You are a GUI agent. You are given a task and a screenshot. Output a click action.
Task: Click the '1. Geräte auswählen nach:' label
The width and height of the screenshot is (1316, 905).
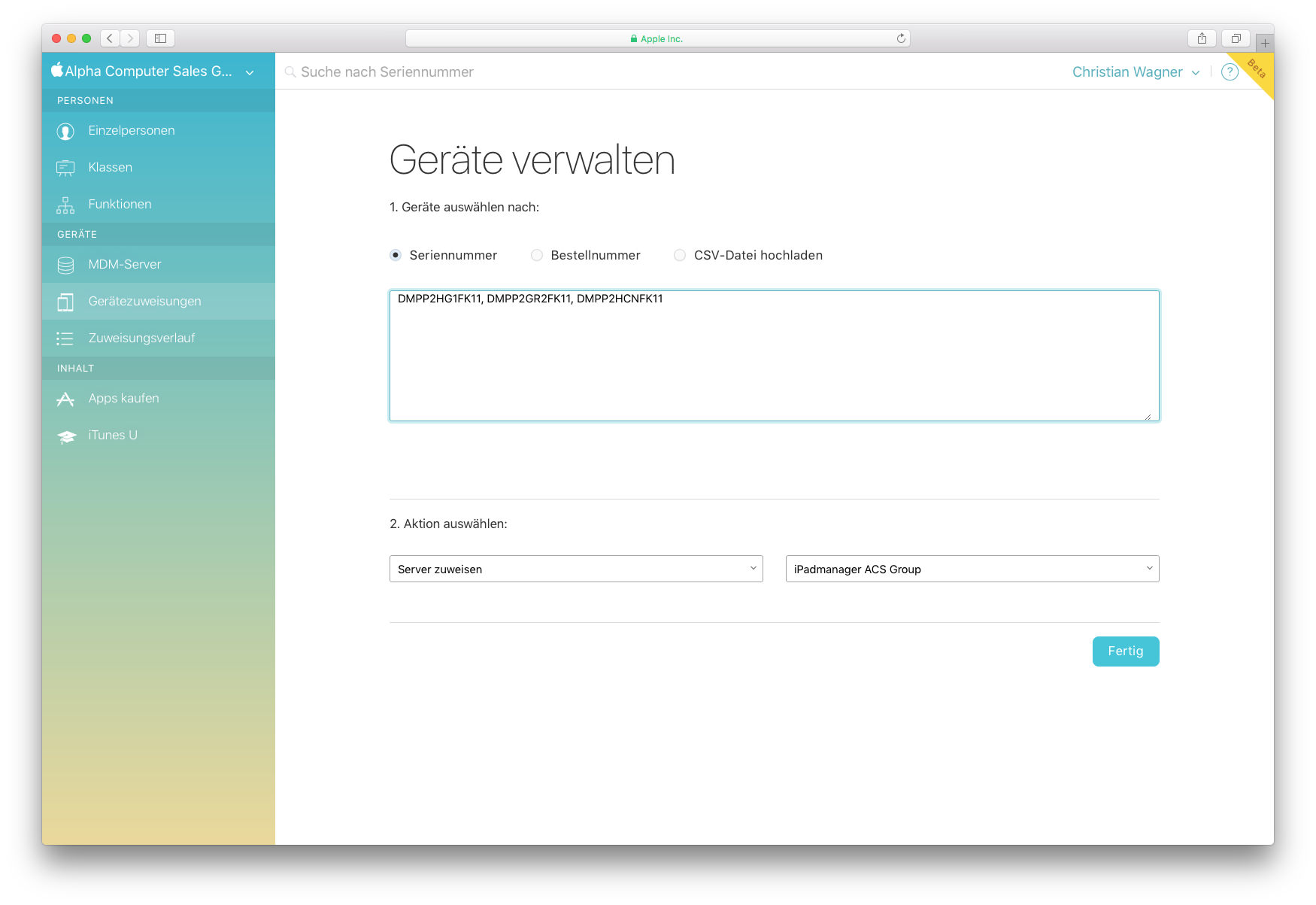point(464,208)
